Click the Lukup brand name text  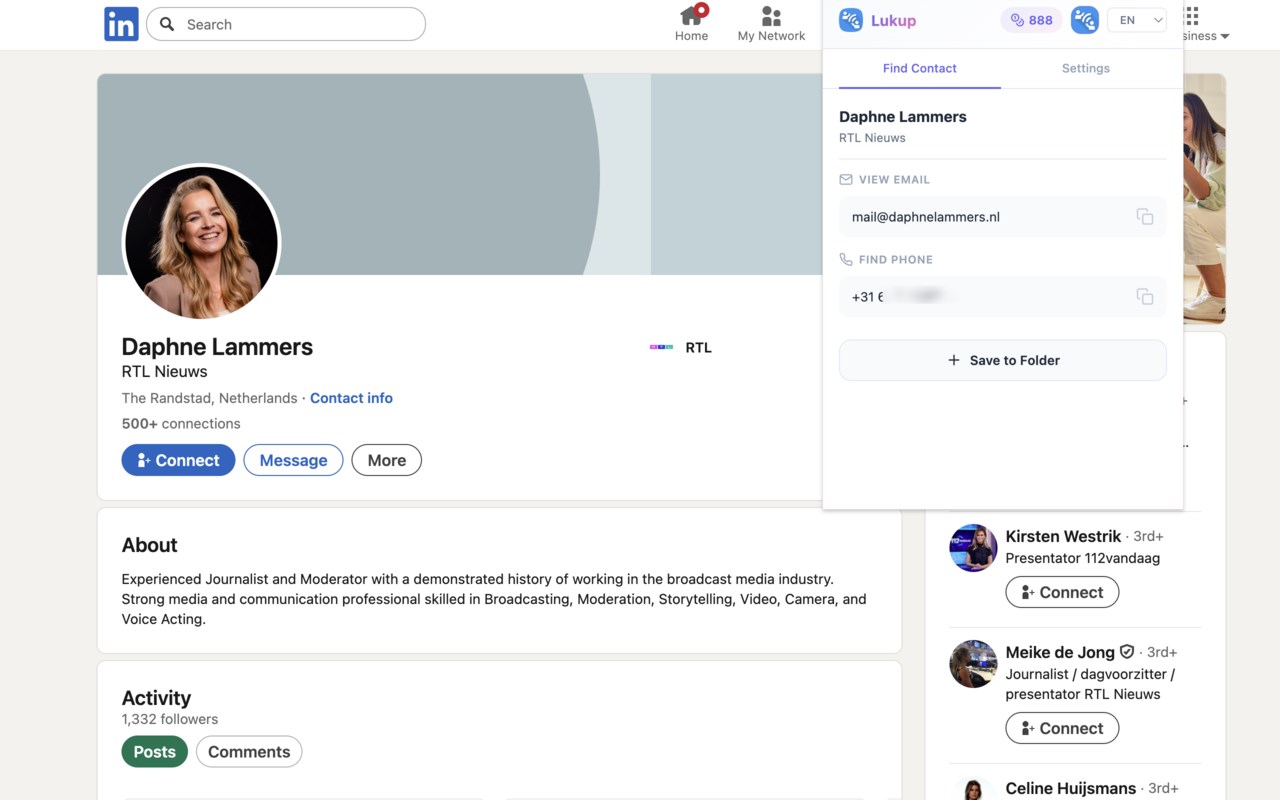[x=893, y=20]
